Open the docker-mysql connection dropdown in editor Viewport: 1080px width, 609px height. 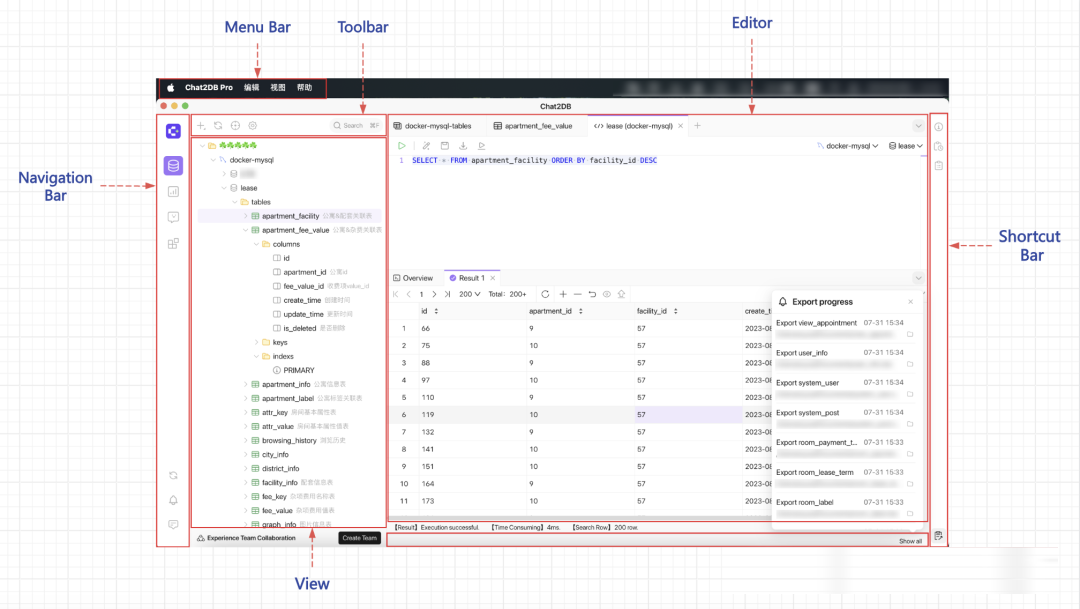[x=848, y=146]
